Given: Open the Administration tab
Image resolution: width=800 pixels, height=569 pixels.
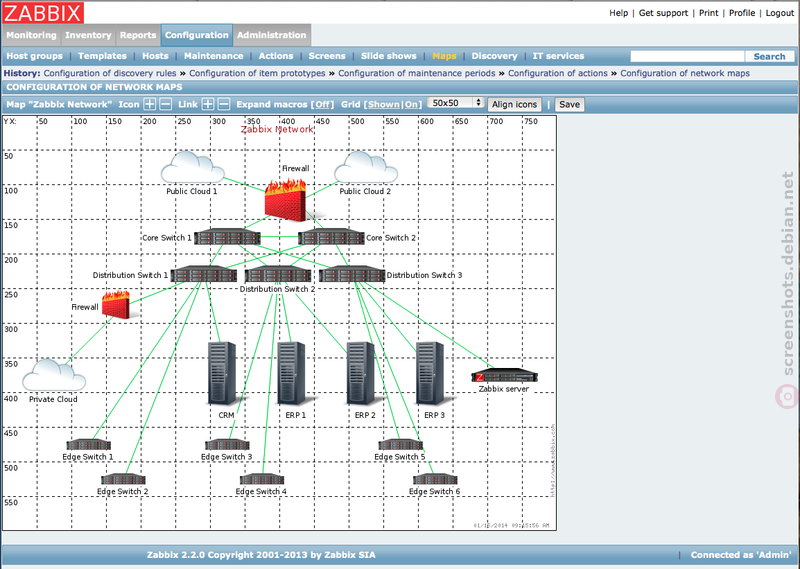Looking at the screenshot, I should tap(272, 35).
